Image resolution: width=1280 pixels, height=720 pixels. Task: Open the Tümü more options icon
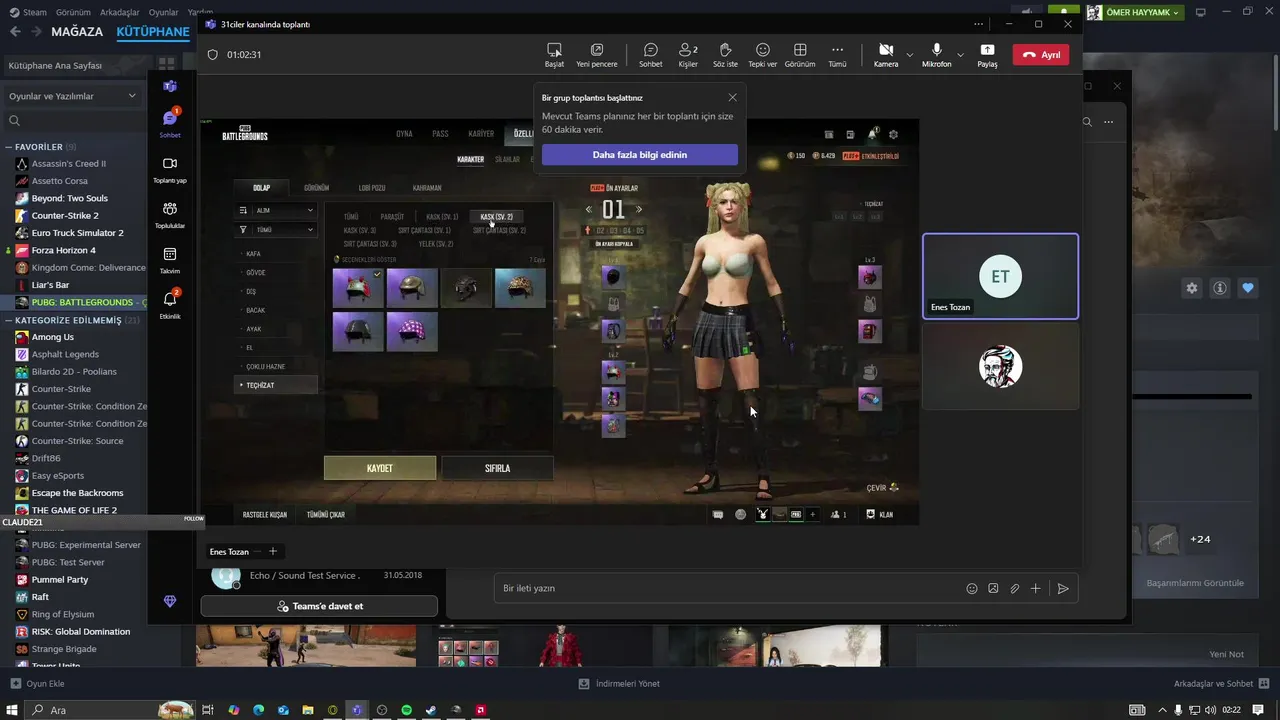coord(837,55)
